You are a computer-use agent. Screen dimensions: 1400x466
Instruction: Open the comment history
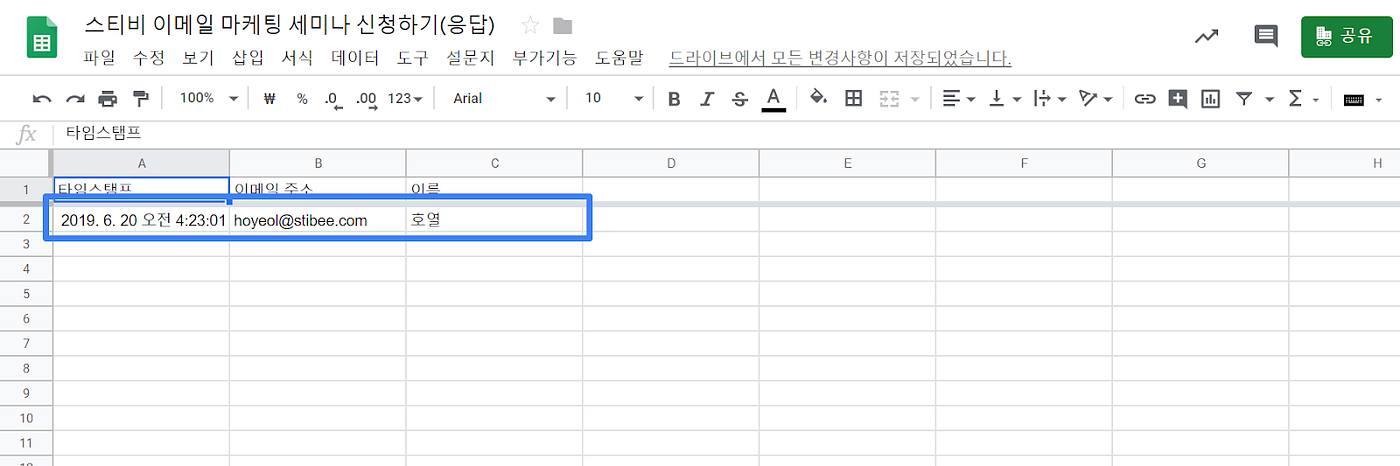[x=1266, y=37]
